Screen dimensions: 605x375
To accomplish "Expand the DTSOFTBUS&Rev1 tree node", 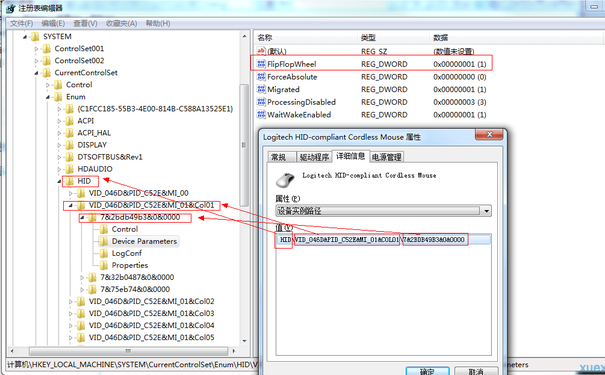I will pos(59,157).
